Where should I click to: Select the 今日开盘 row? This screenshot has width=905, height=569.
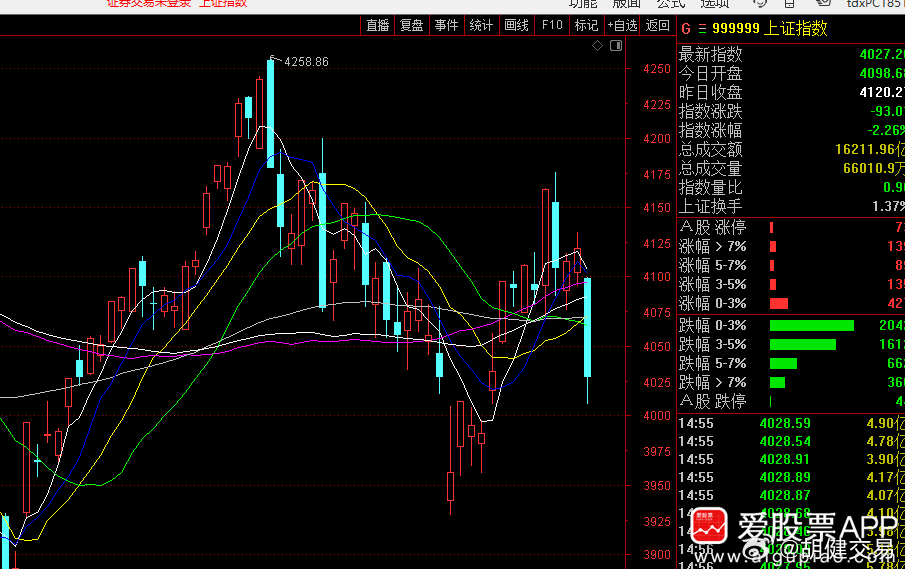click(791, 73)
